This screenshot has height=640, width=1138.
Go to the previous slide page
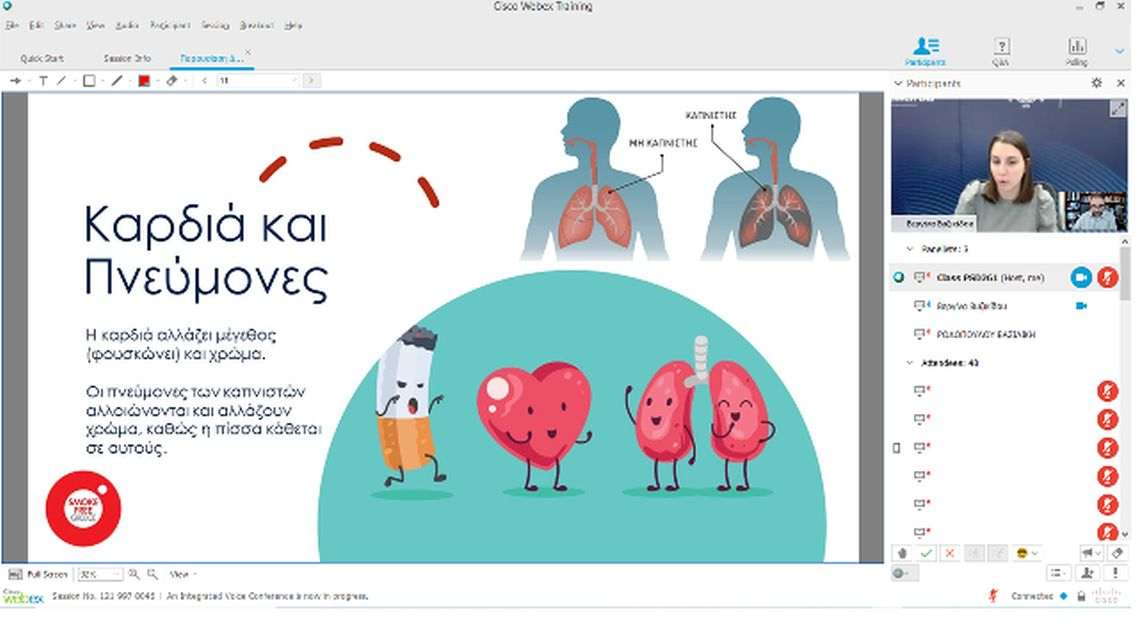205,81
